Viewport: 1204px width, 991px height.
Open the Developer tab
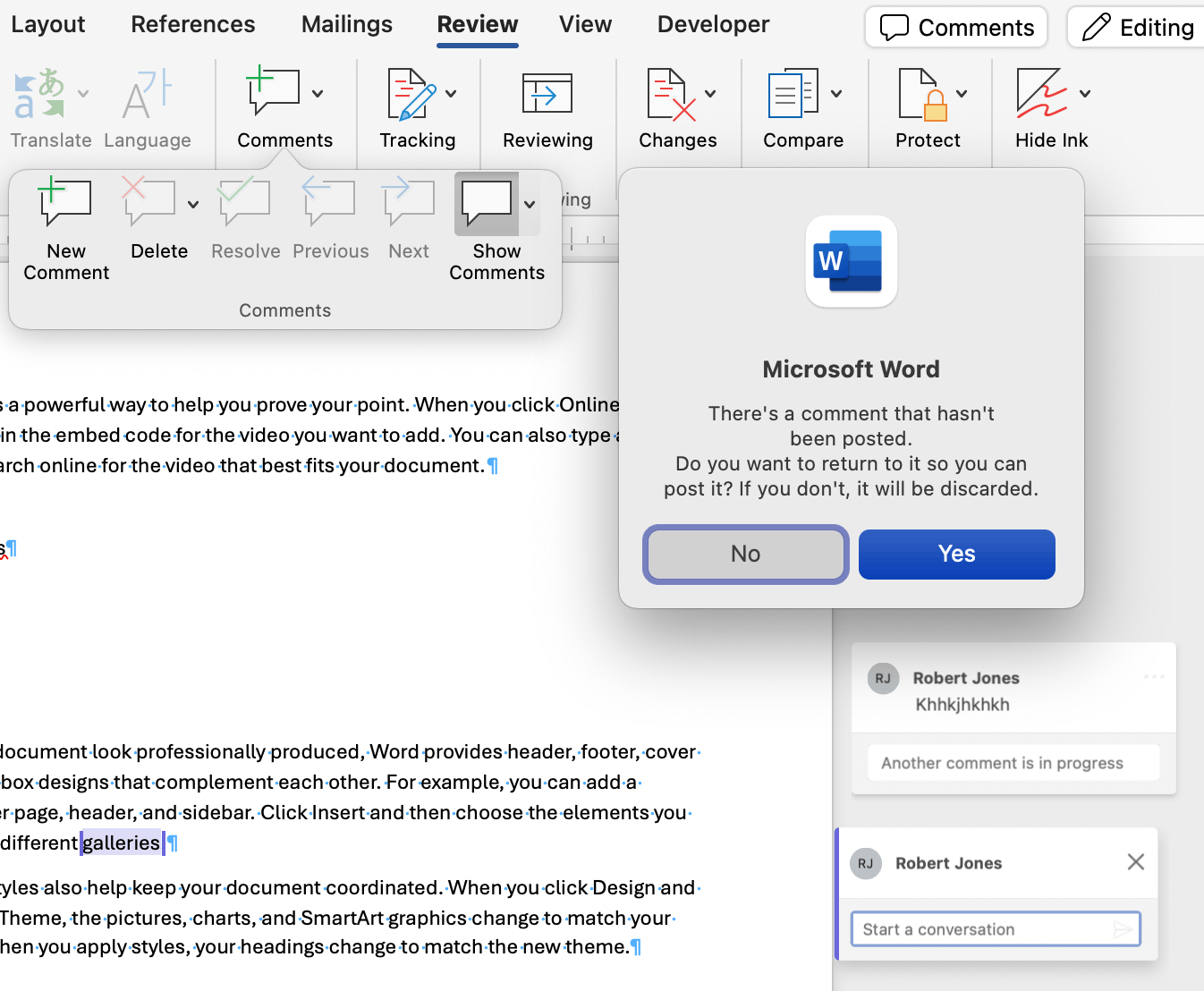(x=712, y=24)
